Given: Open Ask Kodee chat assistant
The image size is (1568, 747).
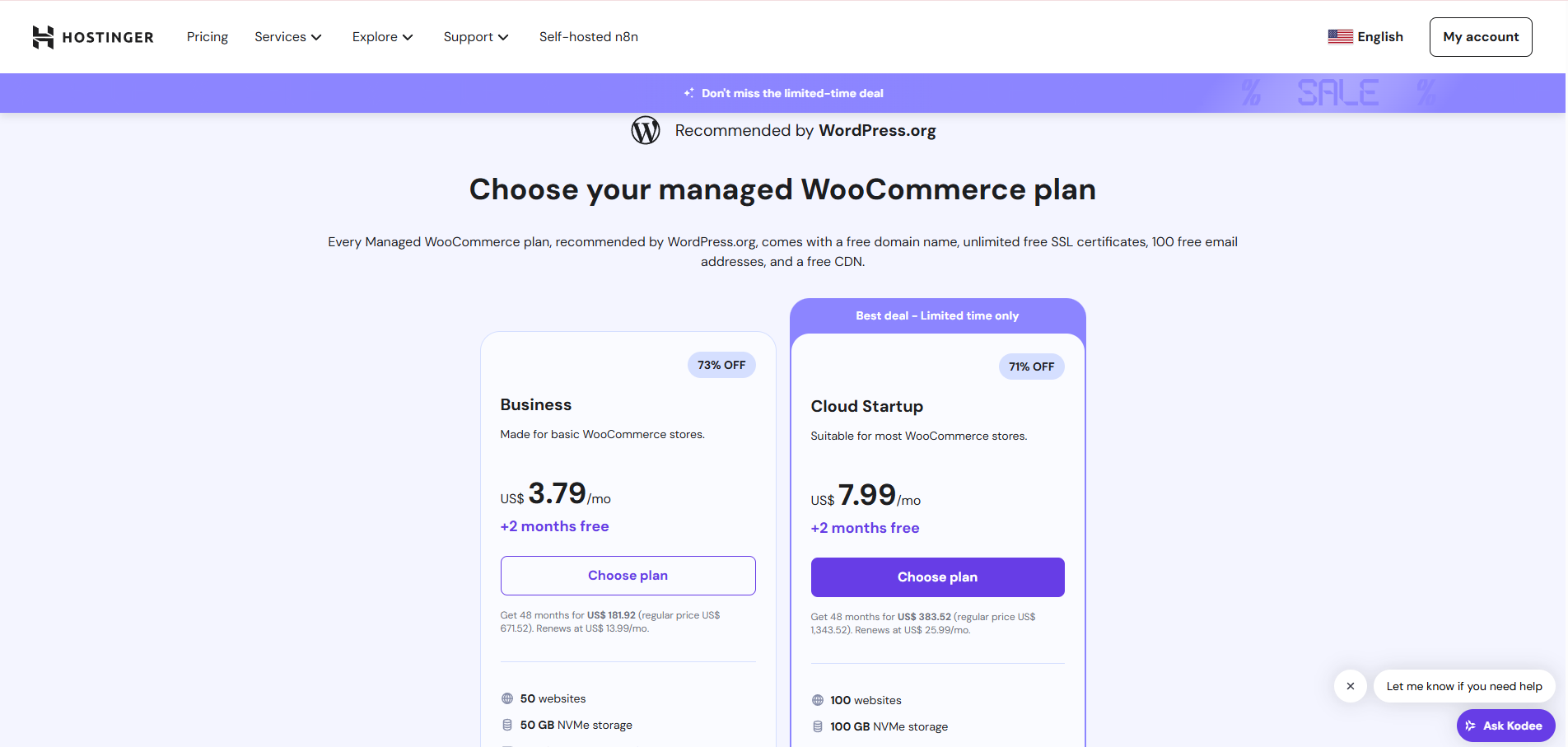Looking at the screenshot, I should [x=1505, y=726].
